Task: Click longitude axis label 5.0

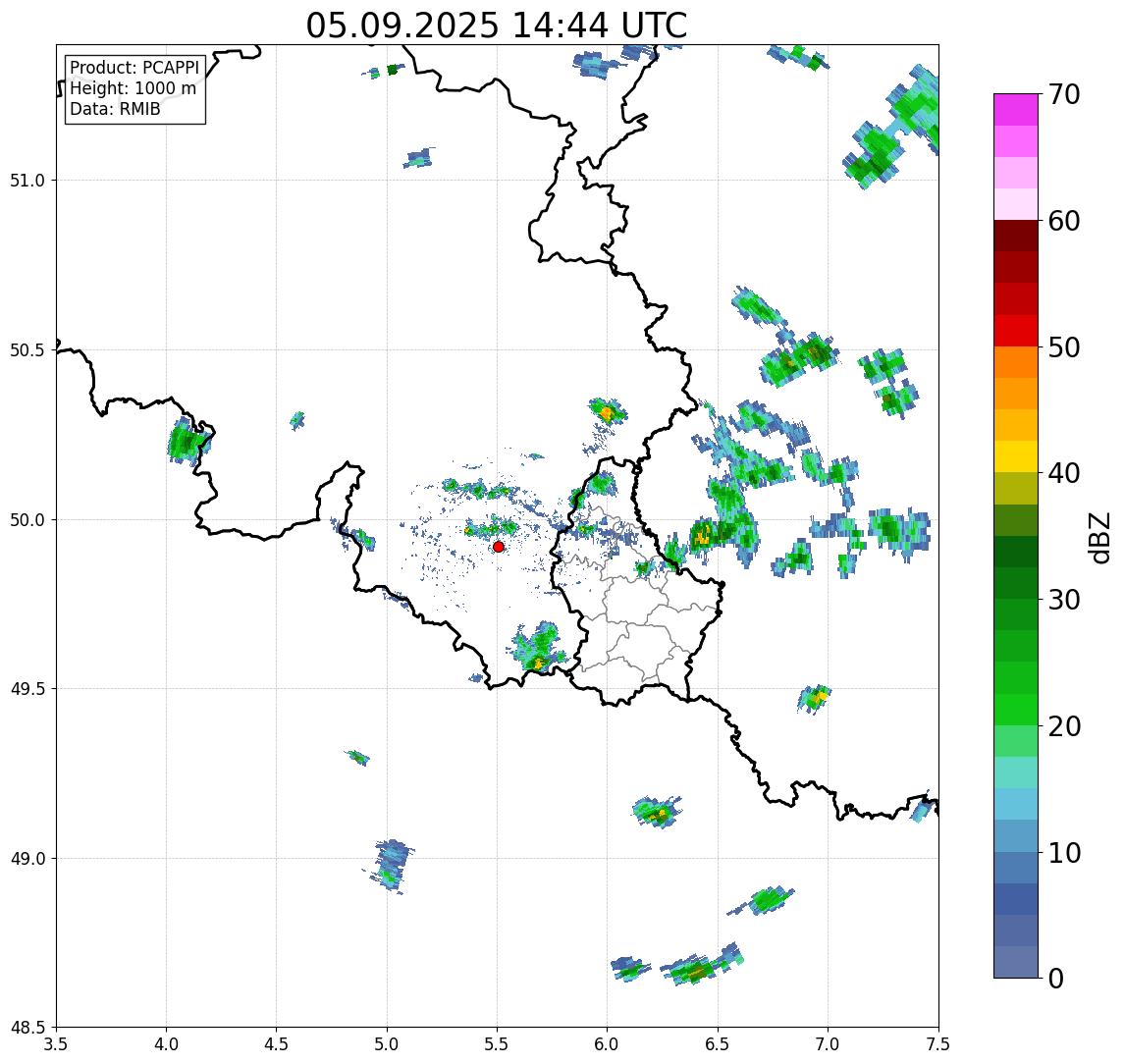Action: 387,1044
